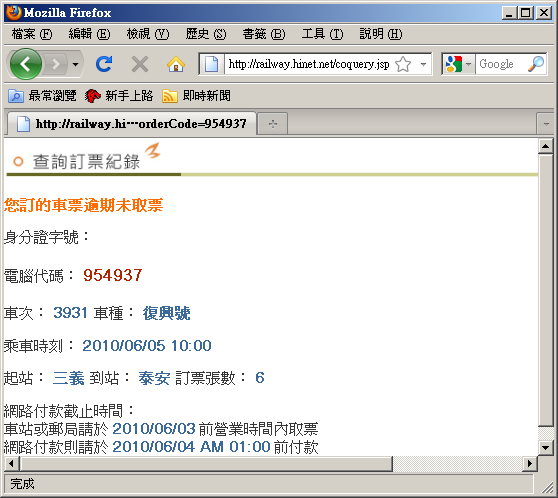Click the destination station 泰安
Image resolution: width=558 pixels, height=498 pixels.
(x=154, y=378)
